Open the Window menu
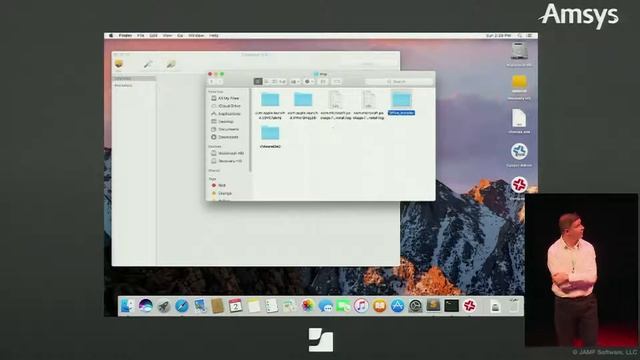Image resolution: width=640 pixels, height=360 pixels. tap(196, 36)
